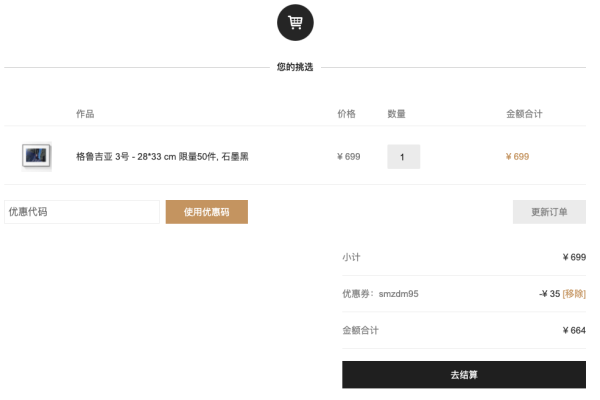Click the 作品 column header
The height and width of the screenshot is (400, 600).
85,114
